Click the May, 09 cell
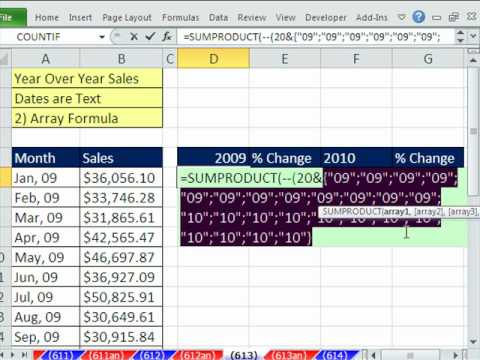Viewport: 480px width, 360px height. (x=46, y=257)
